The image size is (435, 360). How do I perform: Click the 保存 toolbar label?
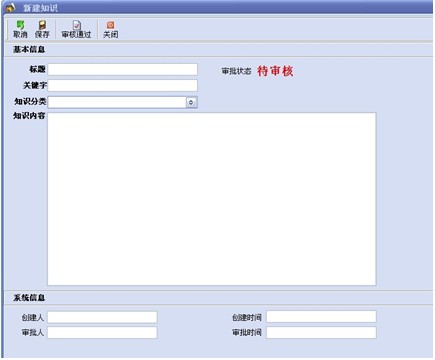coord(42,34)
